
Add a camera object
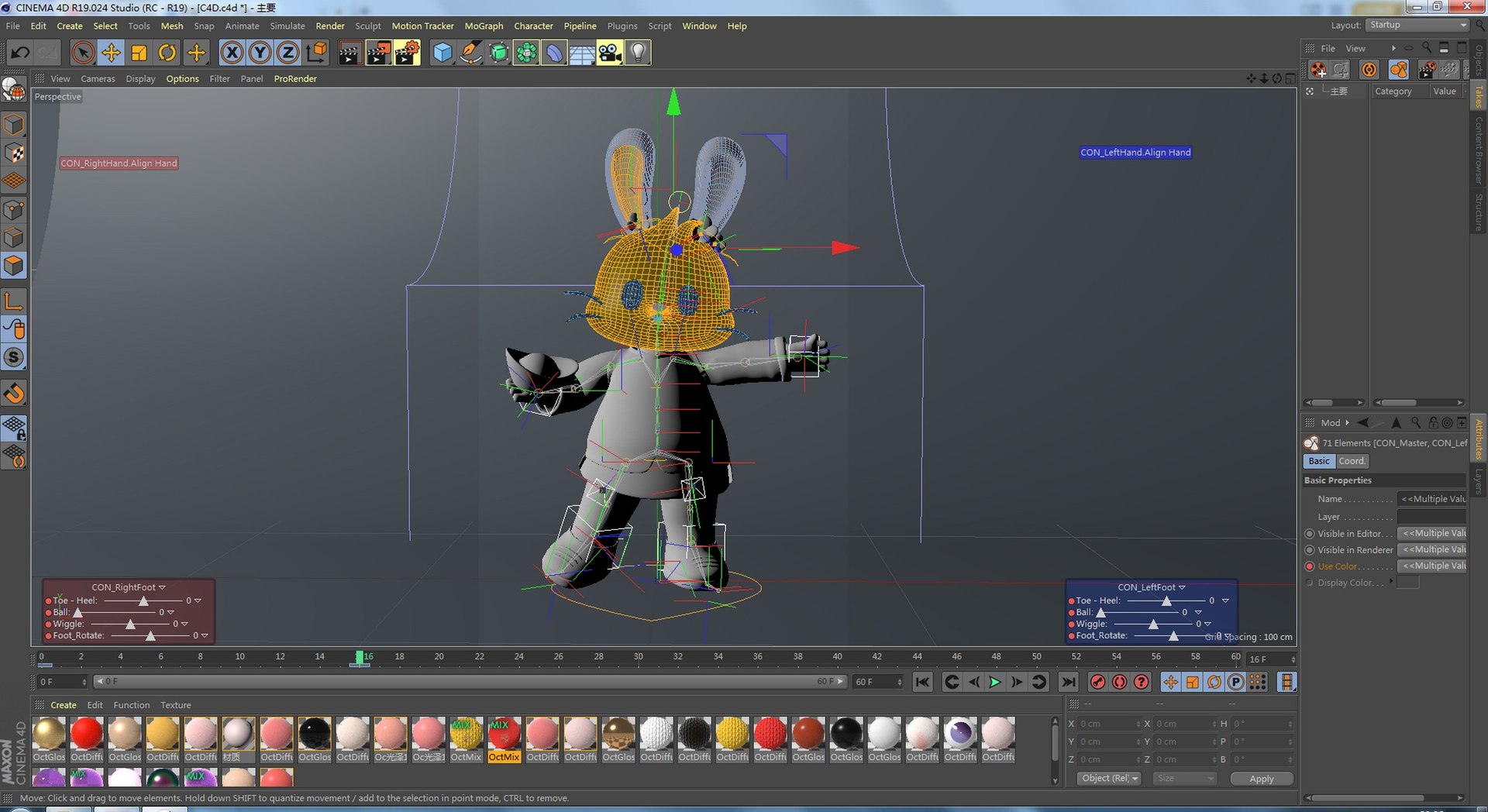click(x=610, y=53)
